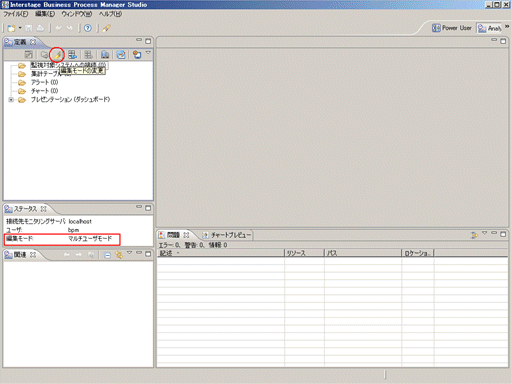This screenshot has width=512, height=384.
Task: Select the 集計テーブル tree folder
Action: (44, 74)
